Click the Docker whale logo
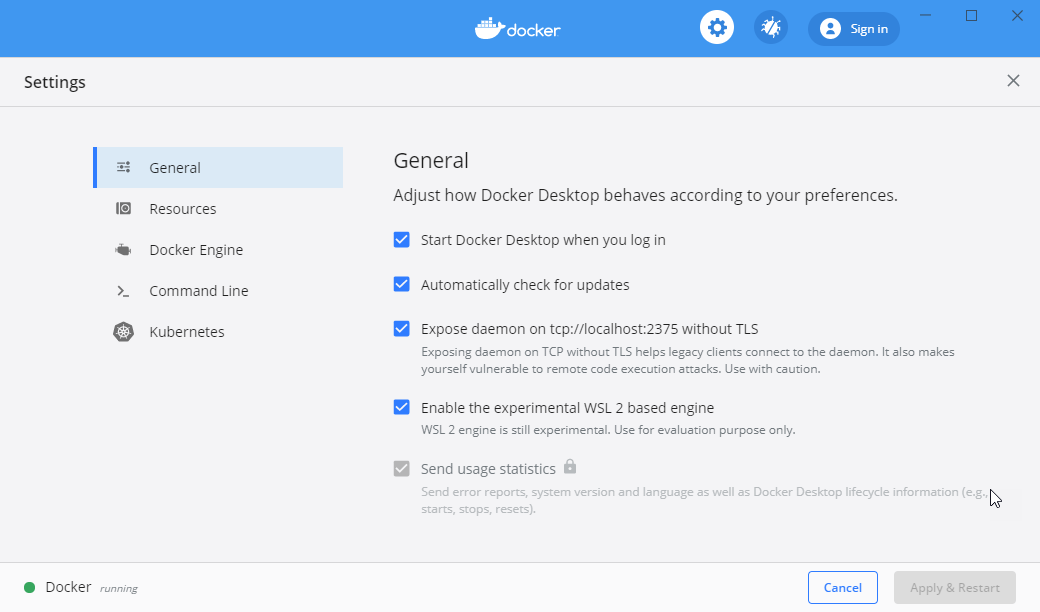Image resolution: width=1040 pixels, height=612 pixels. (517, 29)
